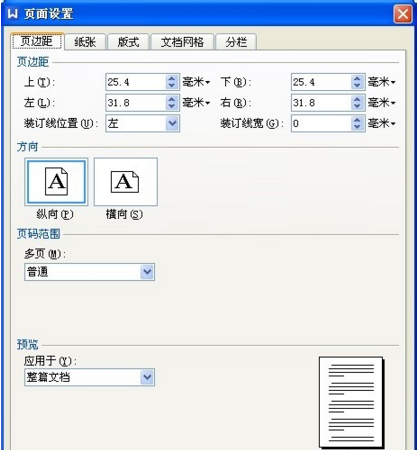Switch to the 文档网格 tab

click(x=182, y=42)
